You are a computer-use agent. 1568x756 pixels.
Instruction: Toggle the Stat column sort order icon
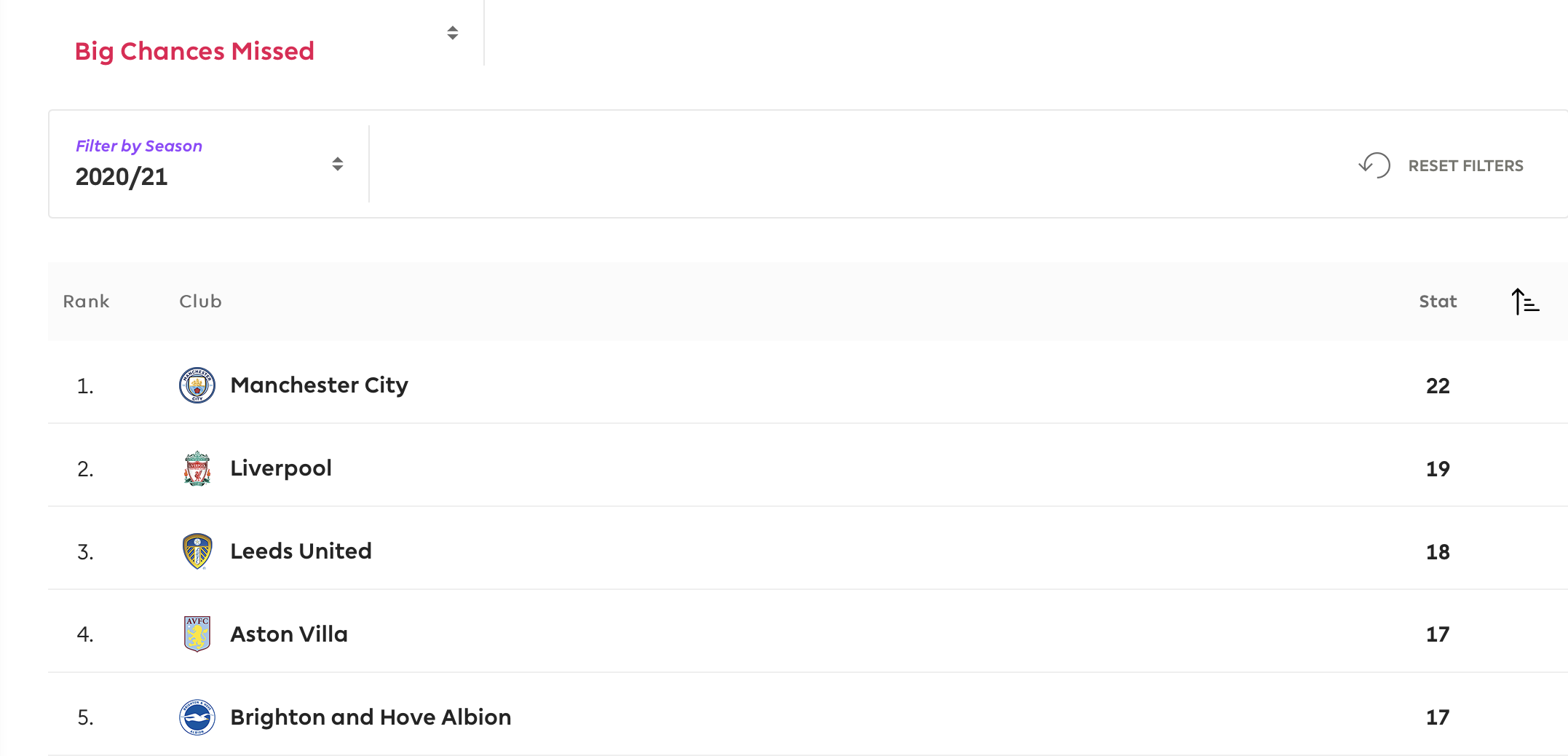pyautogui.click(x=1525, y=302)
